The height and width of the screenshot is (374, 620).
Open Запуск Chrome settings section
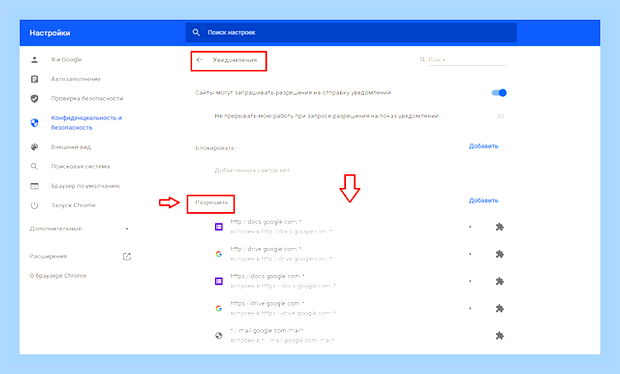(73, 205)
